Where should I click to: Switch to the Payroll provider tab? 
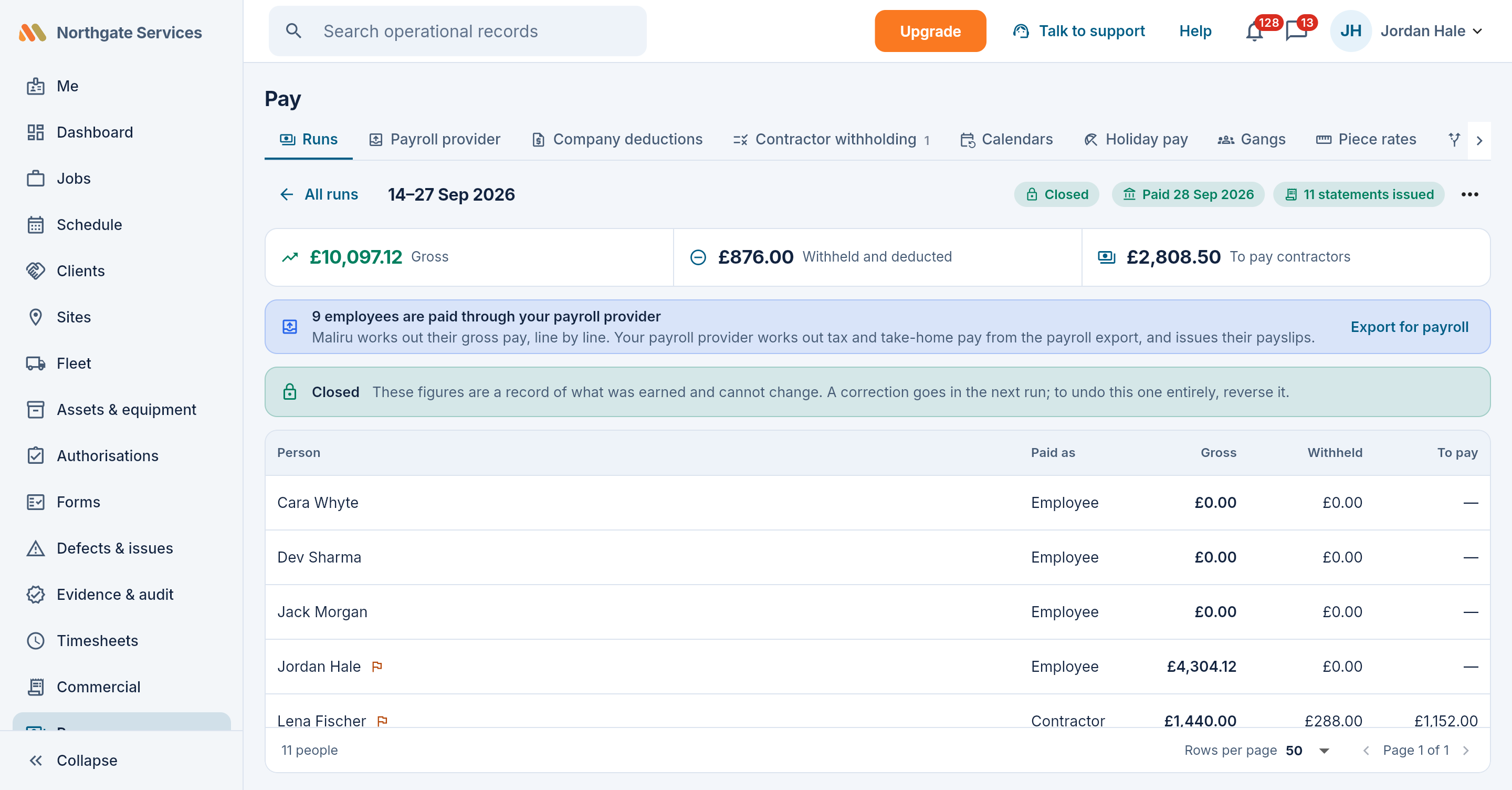pos(434,140)
